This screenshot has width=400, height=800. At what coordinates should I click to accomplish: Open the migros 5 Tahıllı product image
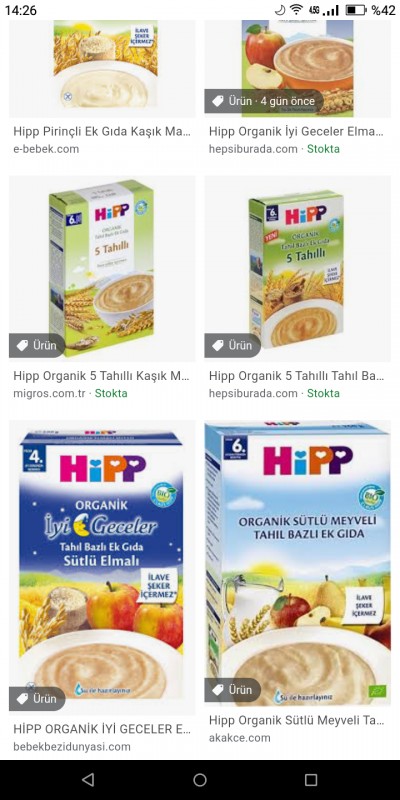[x=102, y=269]
